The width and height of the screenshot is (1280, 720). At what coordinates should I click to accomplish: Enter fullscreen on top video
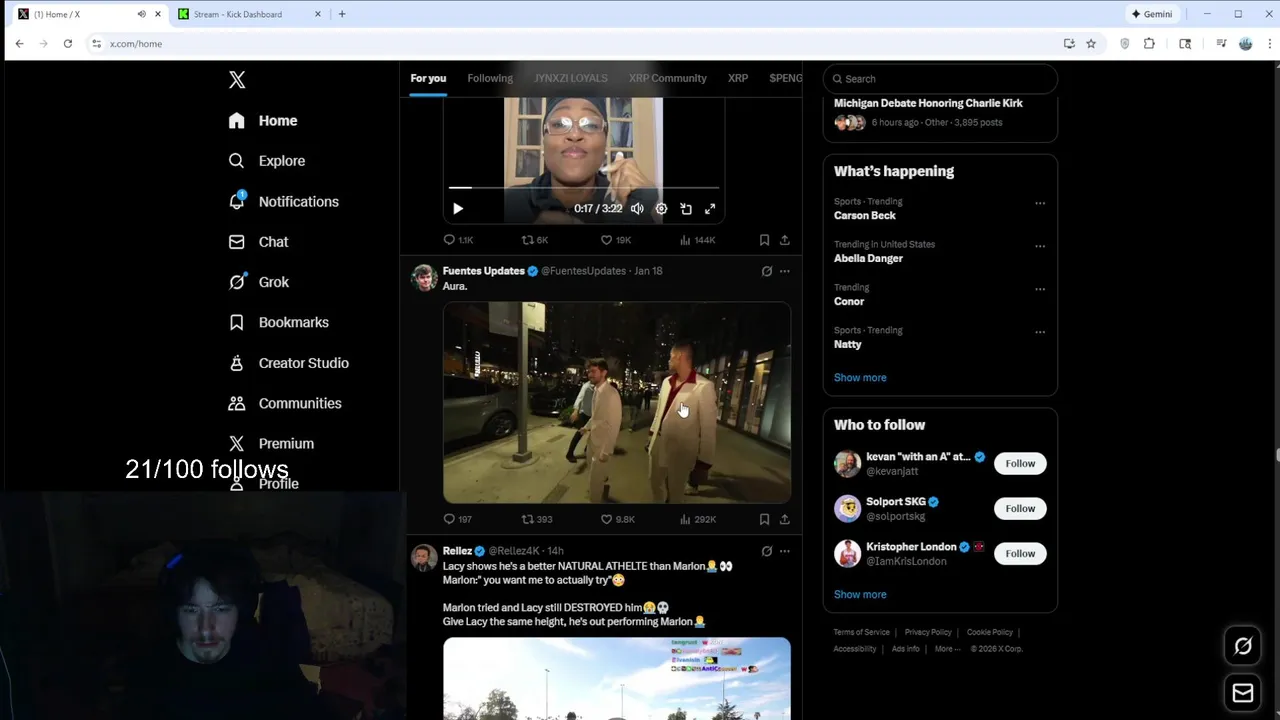click(710, 209)
